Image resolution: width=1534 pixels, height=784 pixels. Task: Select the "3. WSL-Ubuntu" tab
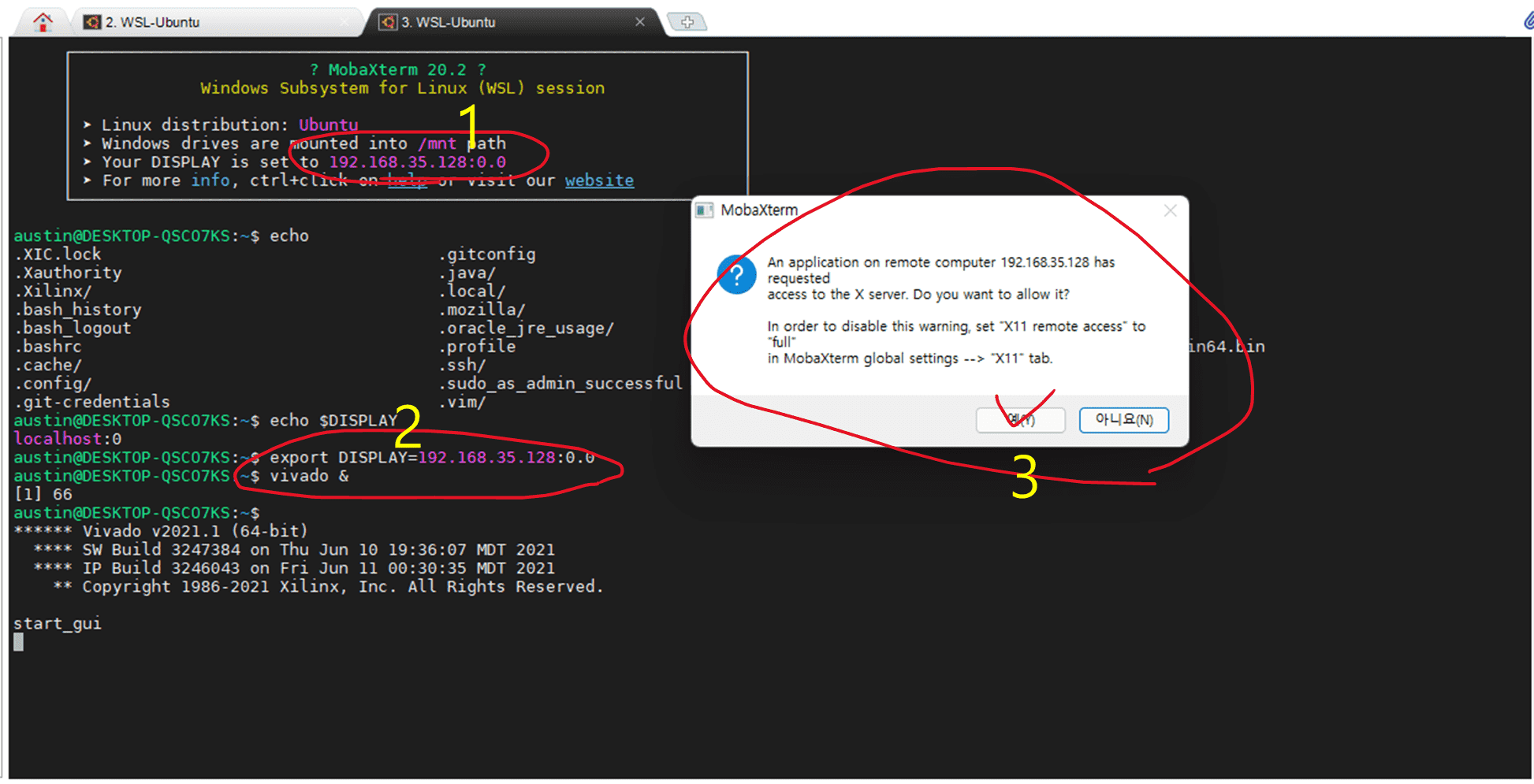click(514, 22)
